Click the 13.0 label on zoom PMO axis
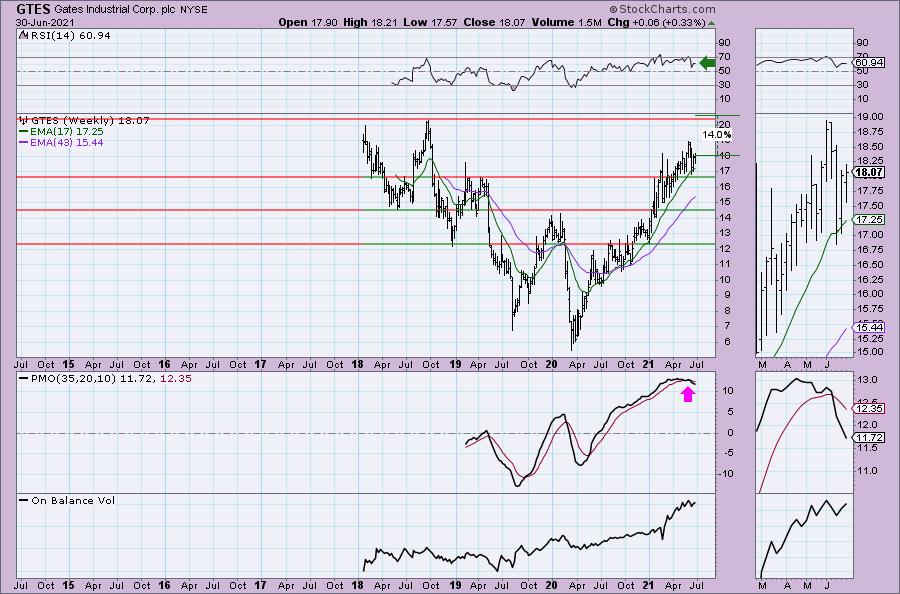Screen dimensions: 900x594 pos(867,380)
